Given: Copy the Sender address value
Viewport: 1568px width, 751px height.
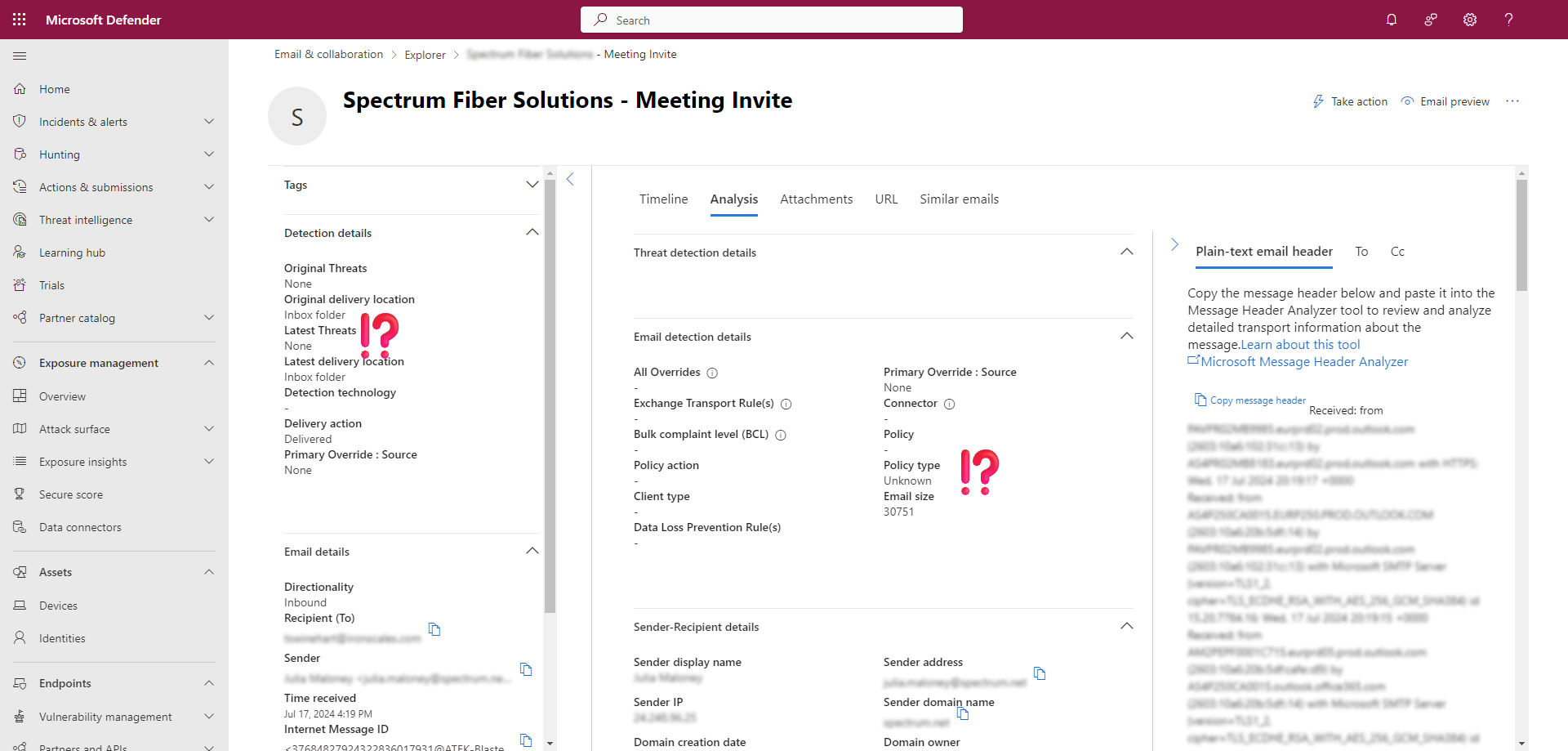Looking at the screenshot, I should click(1040, 673).
